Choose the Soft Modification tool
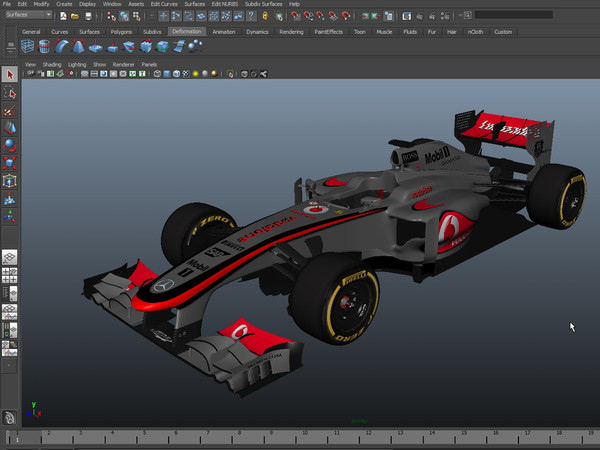Image resolution: width=600 pixels, height=450 pixels. pyautogui.click(x=10, y=199)
